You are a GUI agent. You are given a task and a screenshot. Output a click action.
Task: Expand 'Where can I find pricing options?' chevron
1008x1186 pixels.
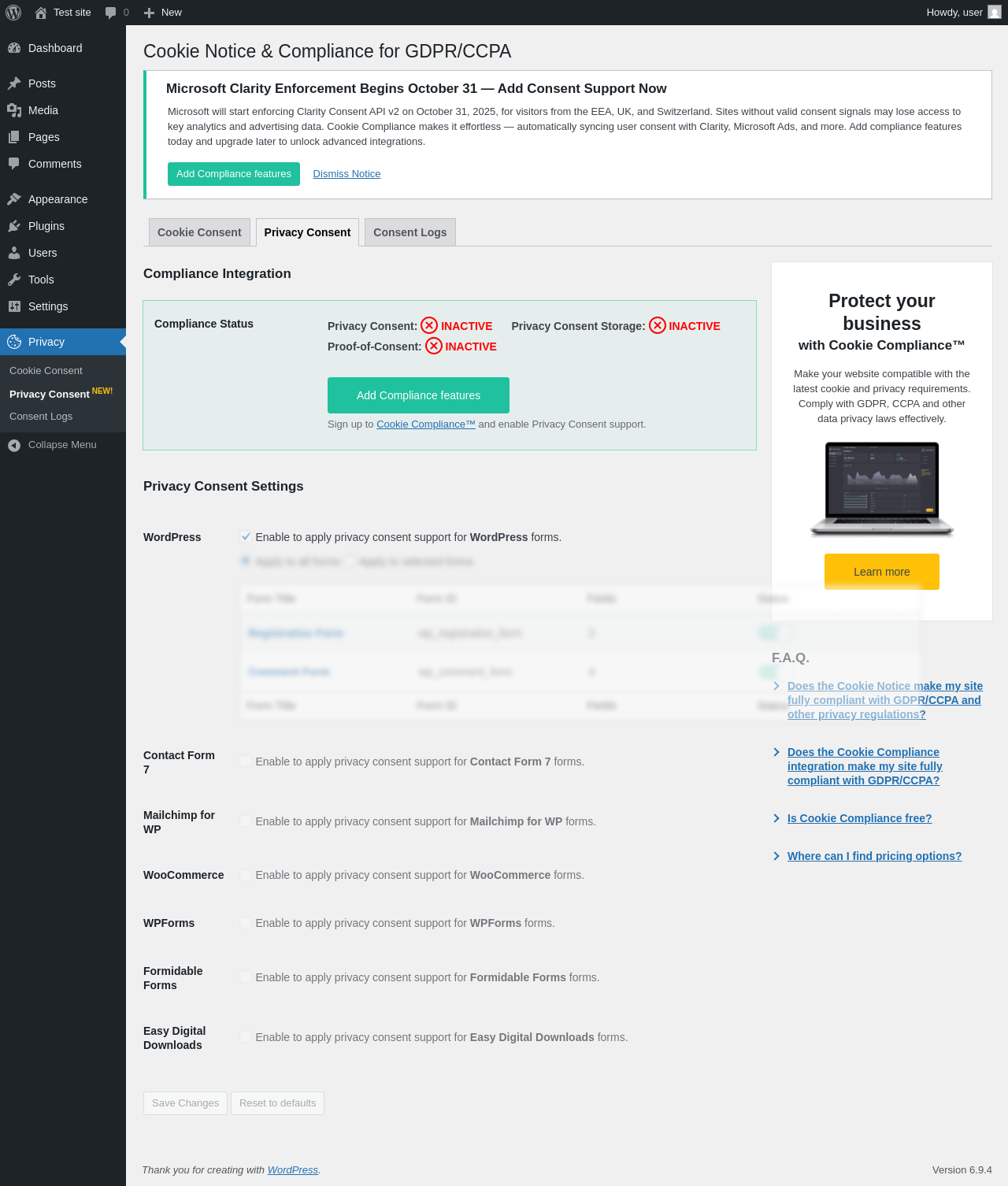point(776,856)
